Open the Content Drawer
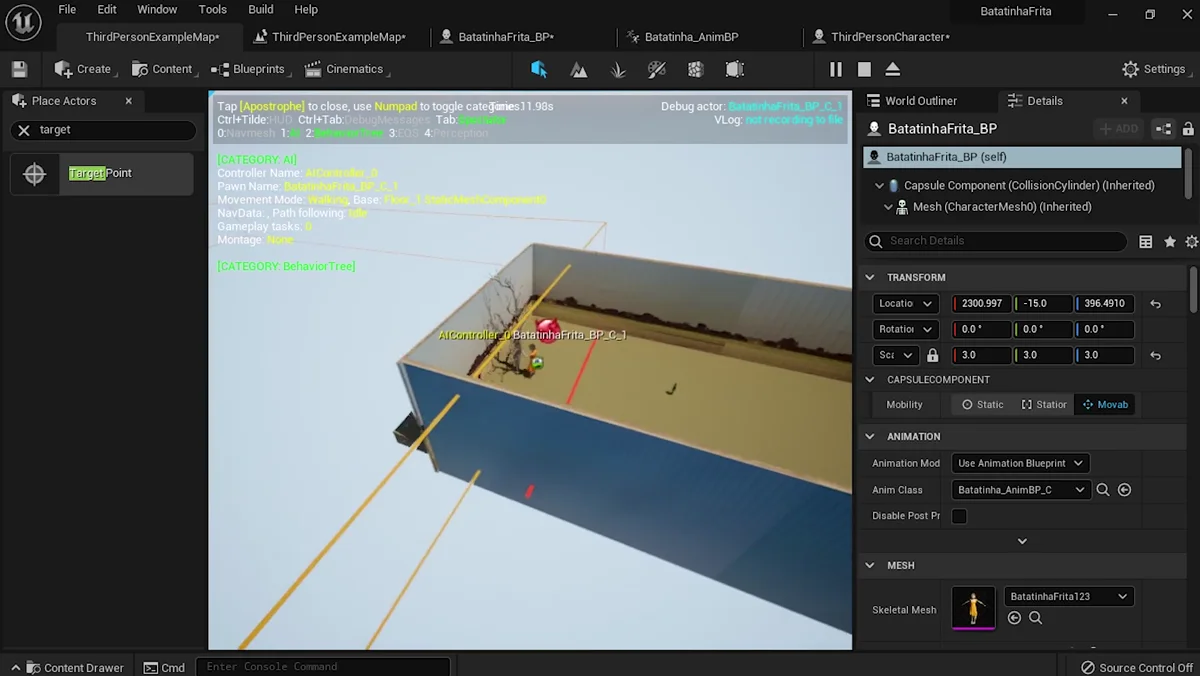 coord(67,667)
